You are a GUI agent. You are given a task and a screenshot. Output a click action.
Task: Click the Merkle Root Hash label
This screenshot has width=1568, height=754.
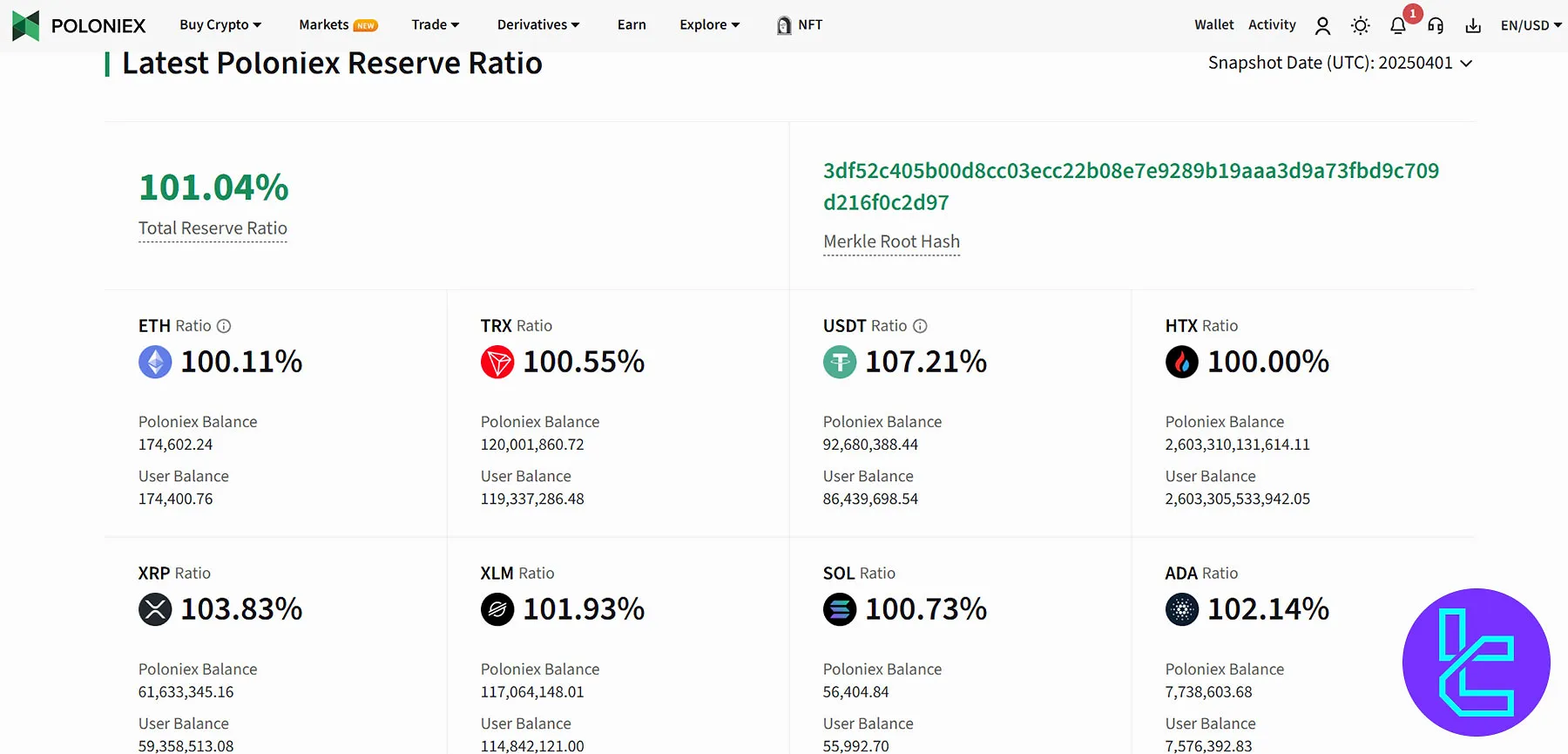tap(892, 241)
